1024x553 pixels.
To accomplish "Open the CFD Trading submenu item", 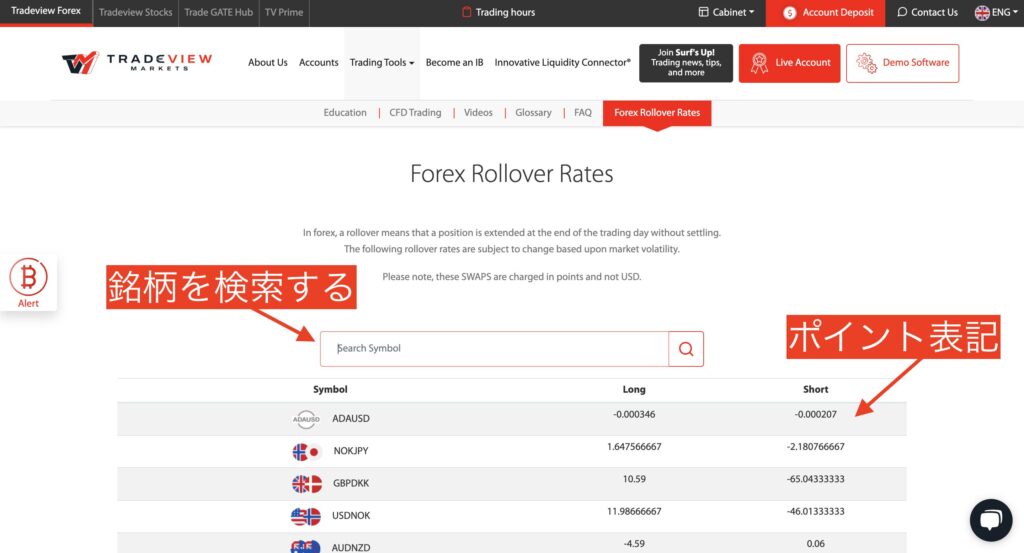I will [x=415, y=112].
